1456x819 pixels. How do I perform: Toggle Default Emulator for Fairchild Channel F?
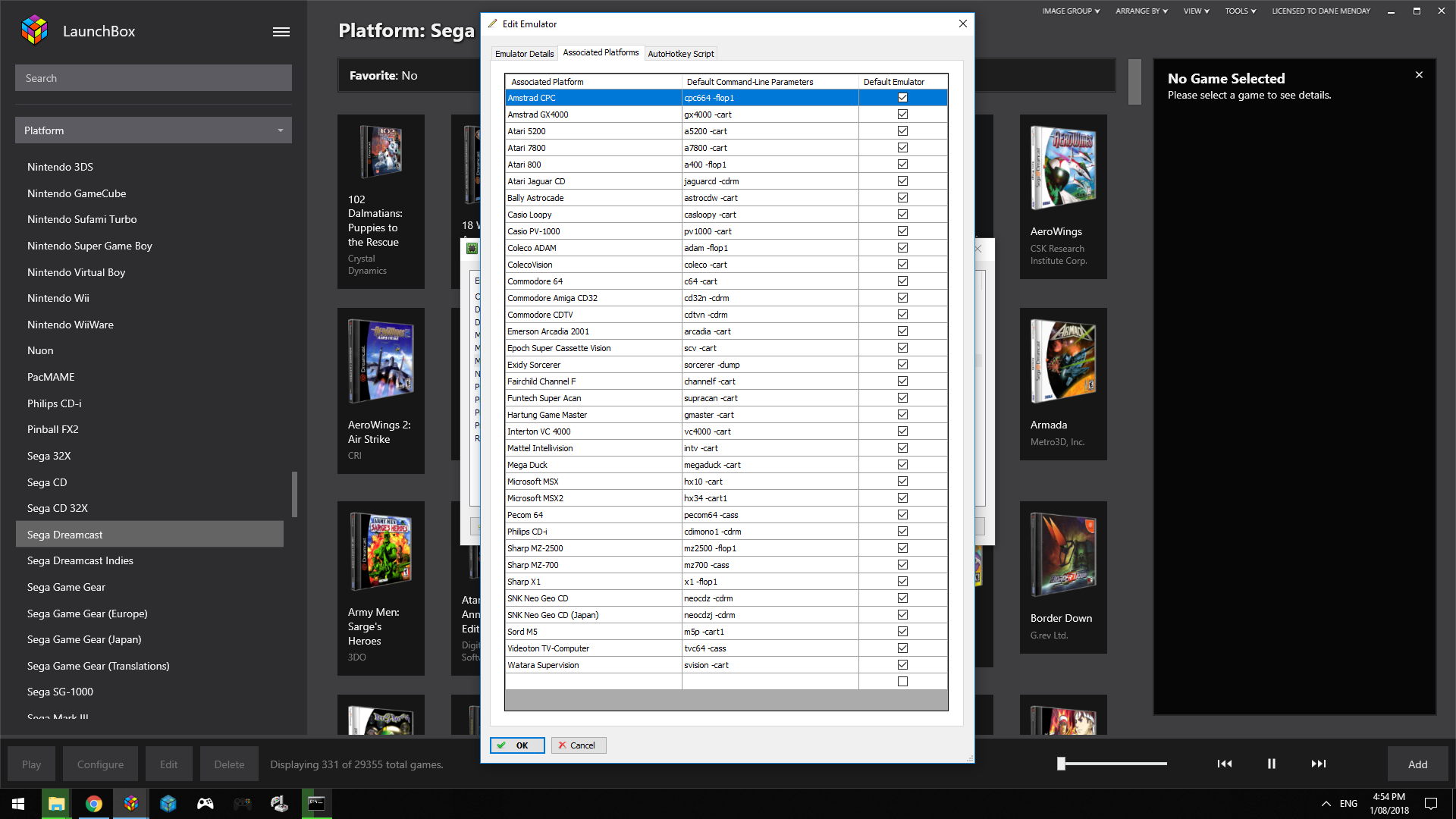902,381
